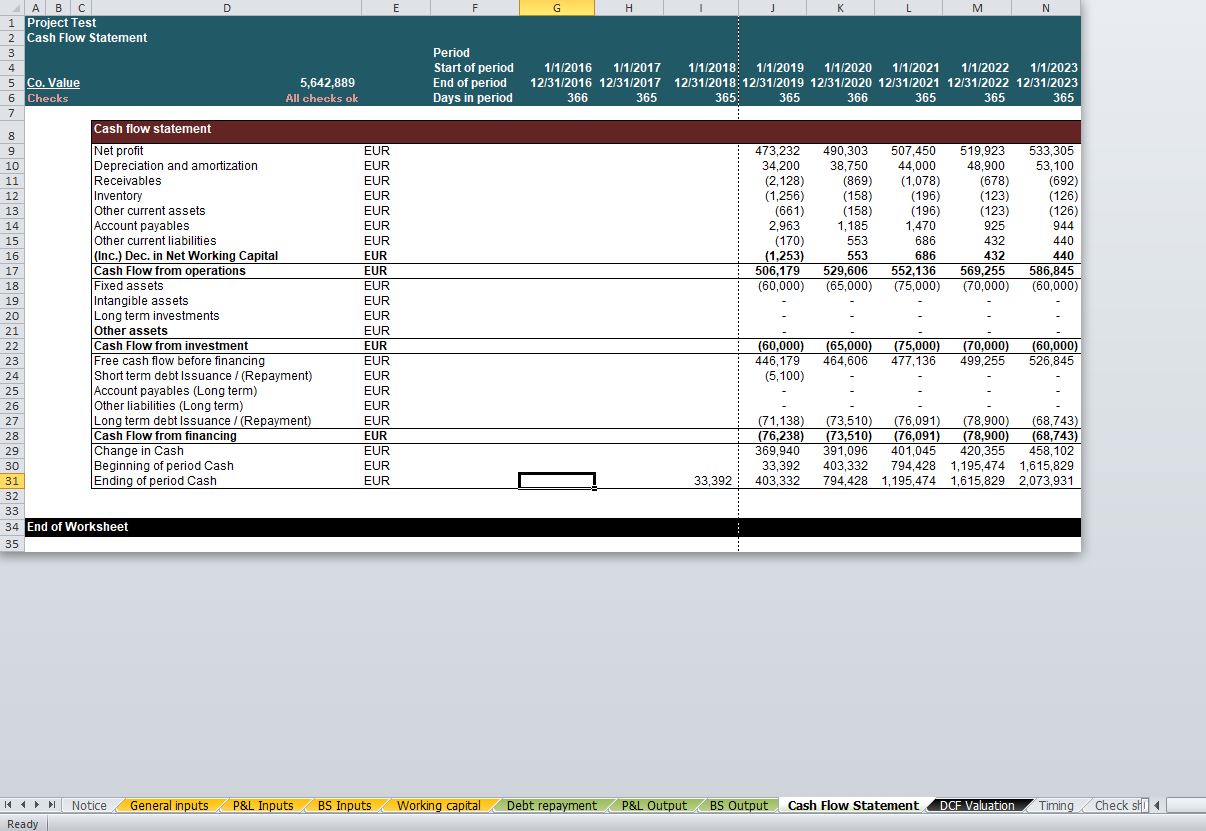Select the 1/1/2019 start of period cell

pyautogui.click(x=781, y=68)
